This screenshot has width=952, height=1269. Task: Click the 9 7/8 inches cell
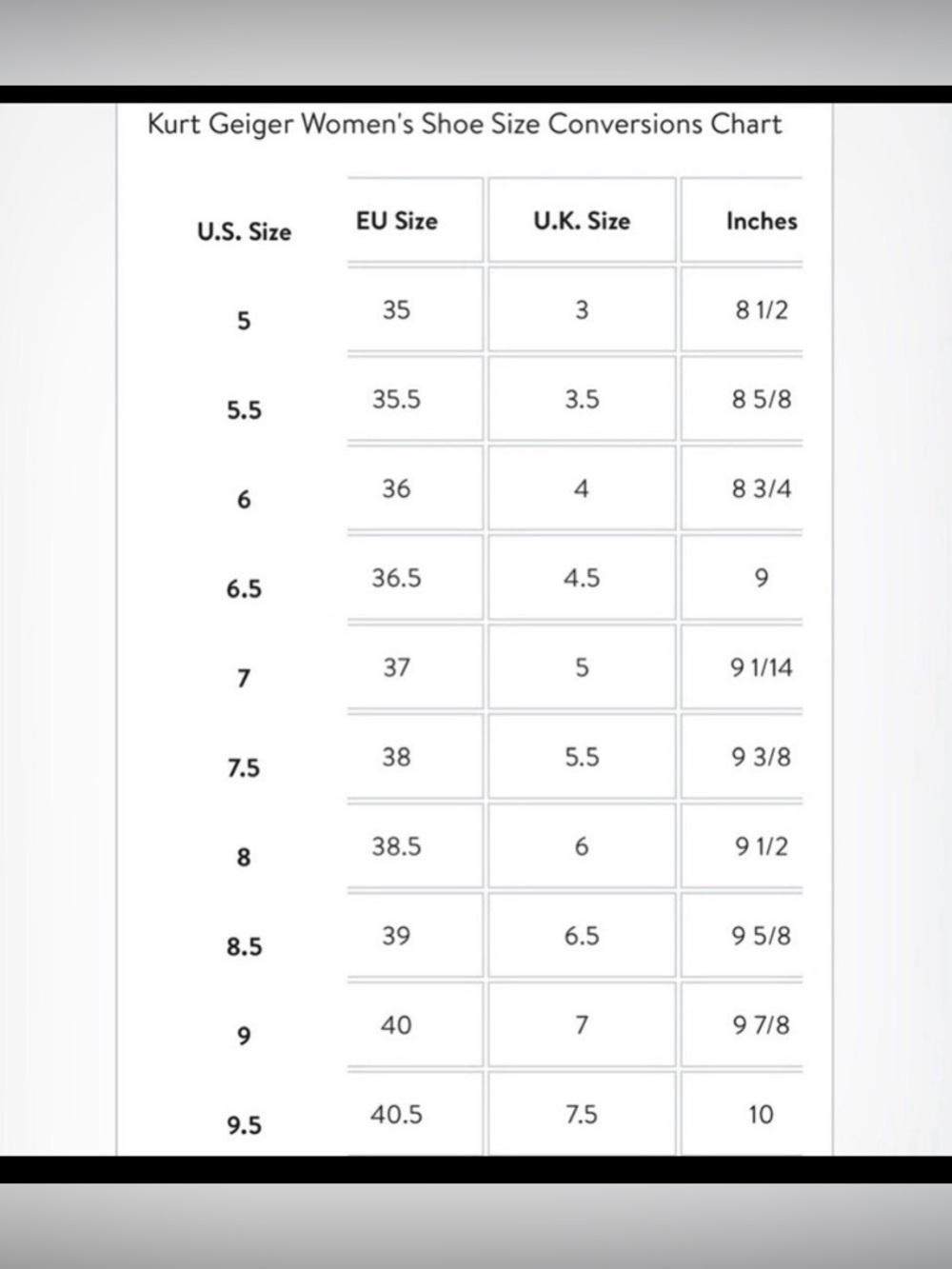[x=743, y=1025]
